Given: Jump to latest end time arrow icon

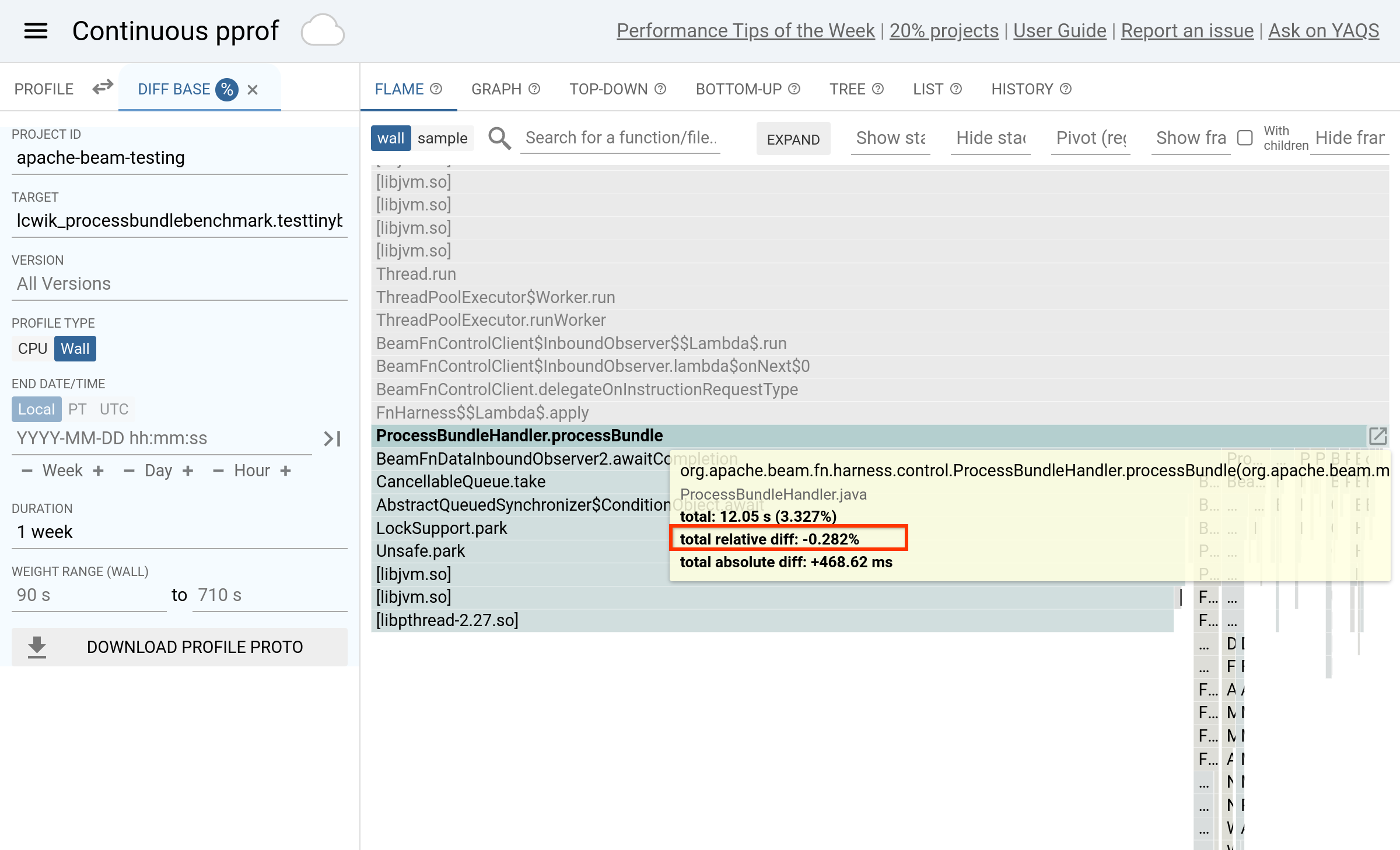Looking at the screenshot, I should (332, 438).
